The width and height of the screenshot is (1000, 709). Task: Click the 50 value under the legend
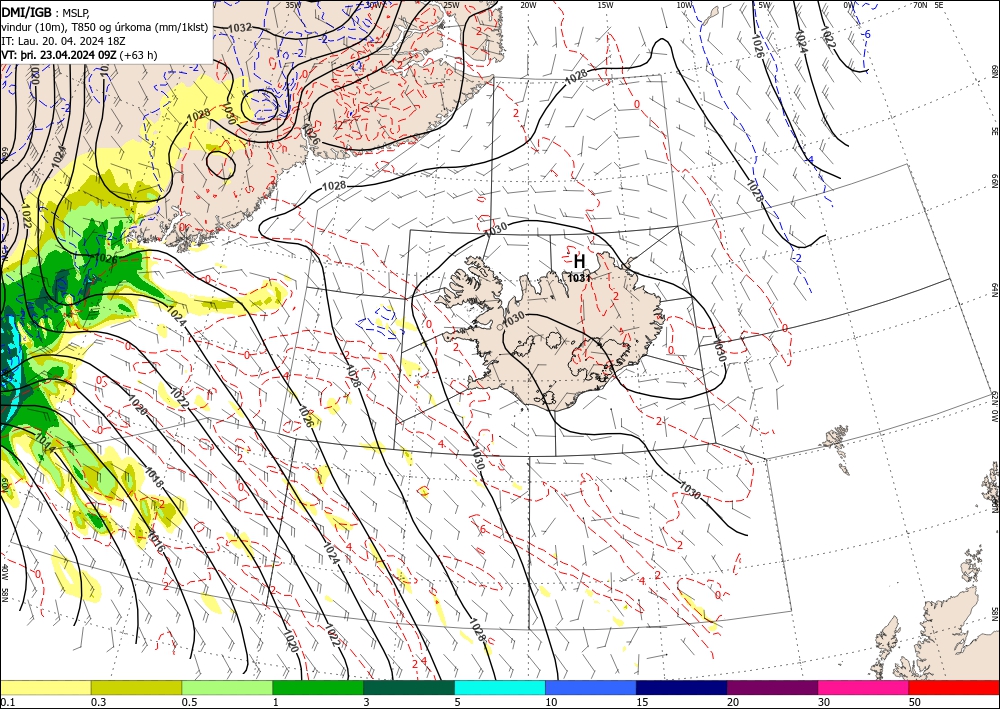[x=915, y=702]
